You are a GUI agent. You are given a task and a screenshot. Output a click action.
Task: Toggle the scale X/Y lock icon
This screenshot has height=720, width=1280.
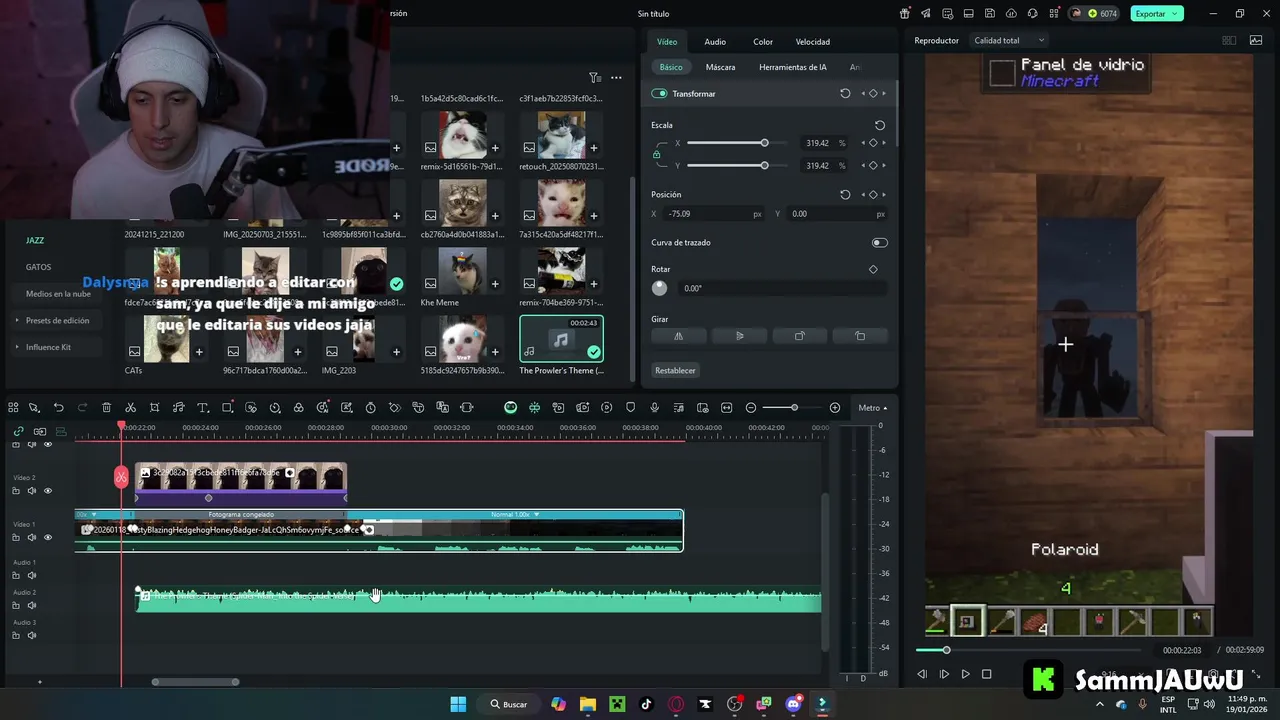(x=656, y=154)
